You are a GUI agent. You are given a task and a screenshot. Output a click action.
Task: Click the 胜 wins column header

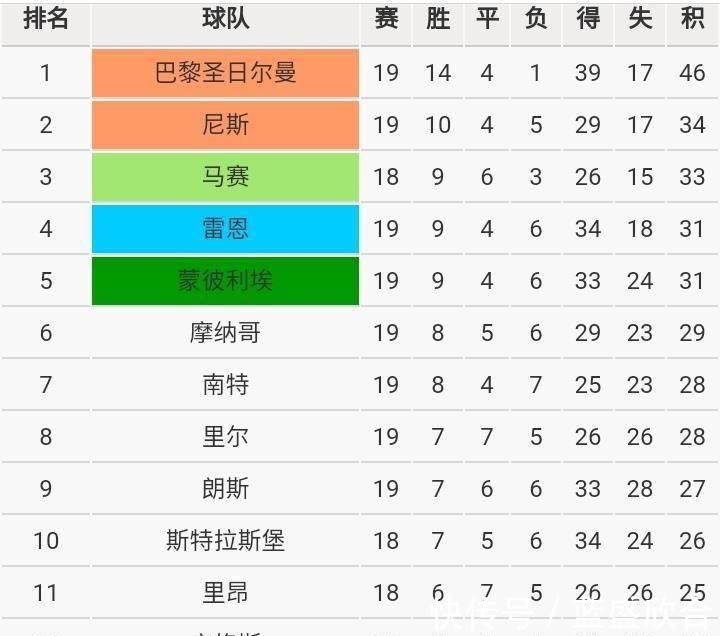pyautogui.click(x=438, y=19)
